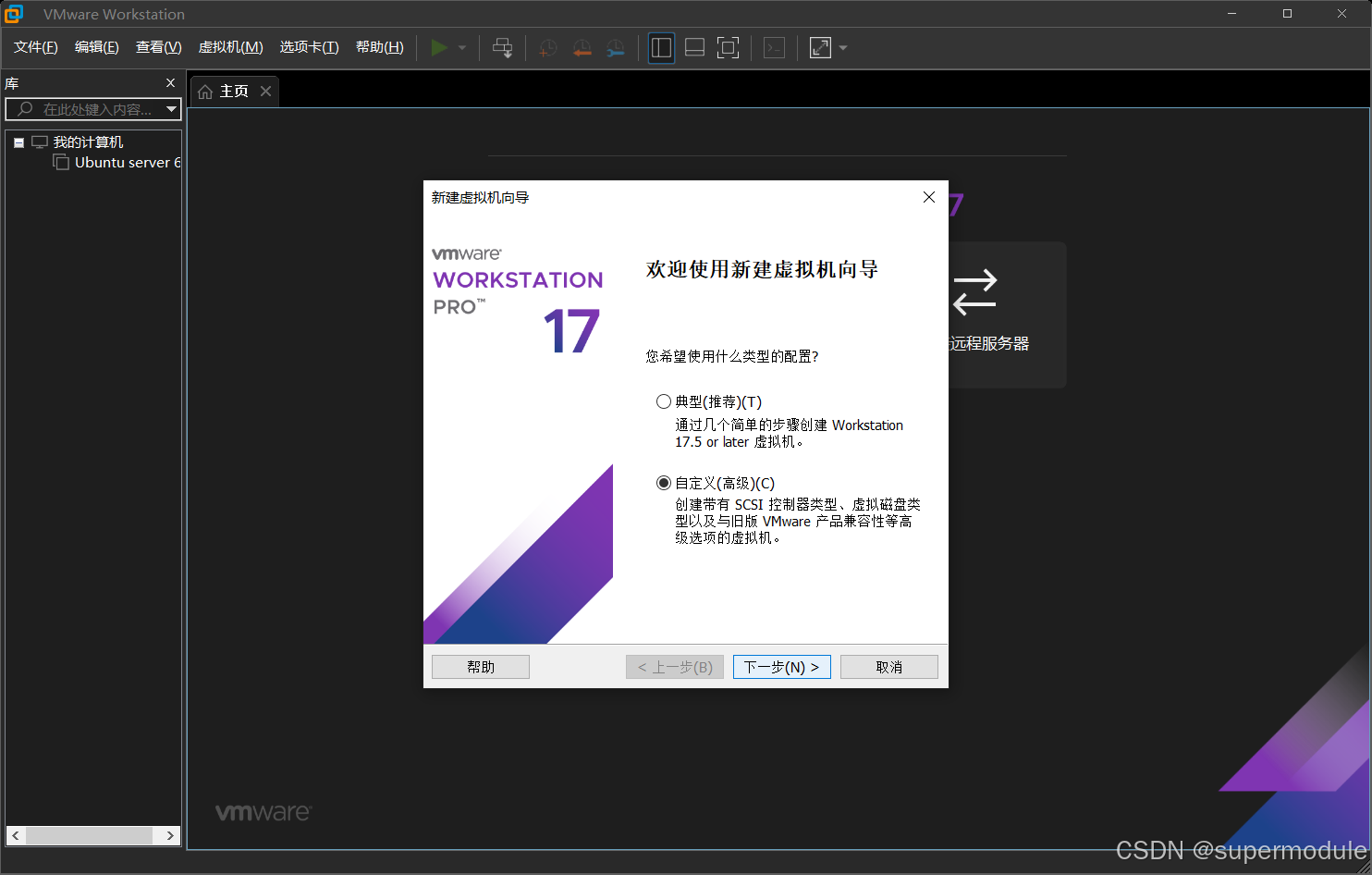Open the 编辑(E) menu
The image size is (1372, 875).
(x=97, y=47)
